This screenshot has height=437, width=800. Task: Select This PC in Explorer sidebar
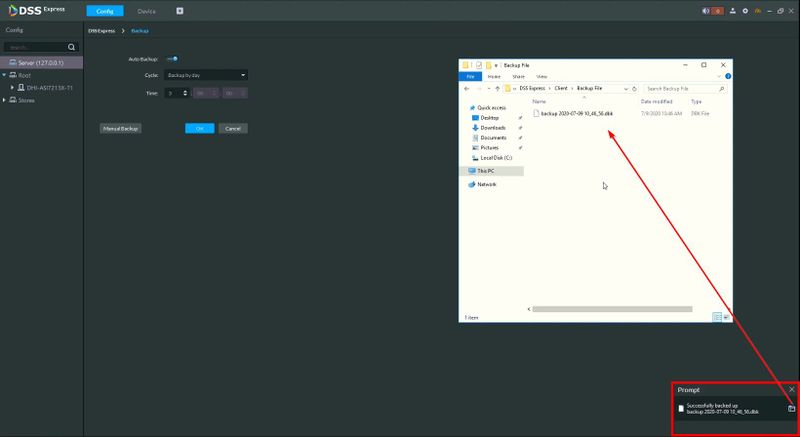492,171
